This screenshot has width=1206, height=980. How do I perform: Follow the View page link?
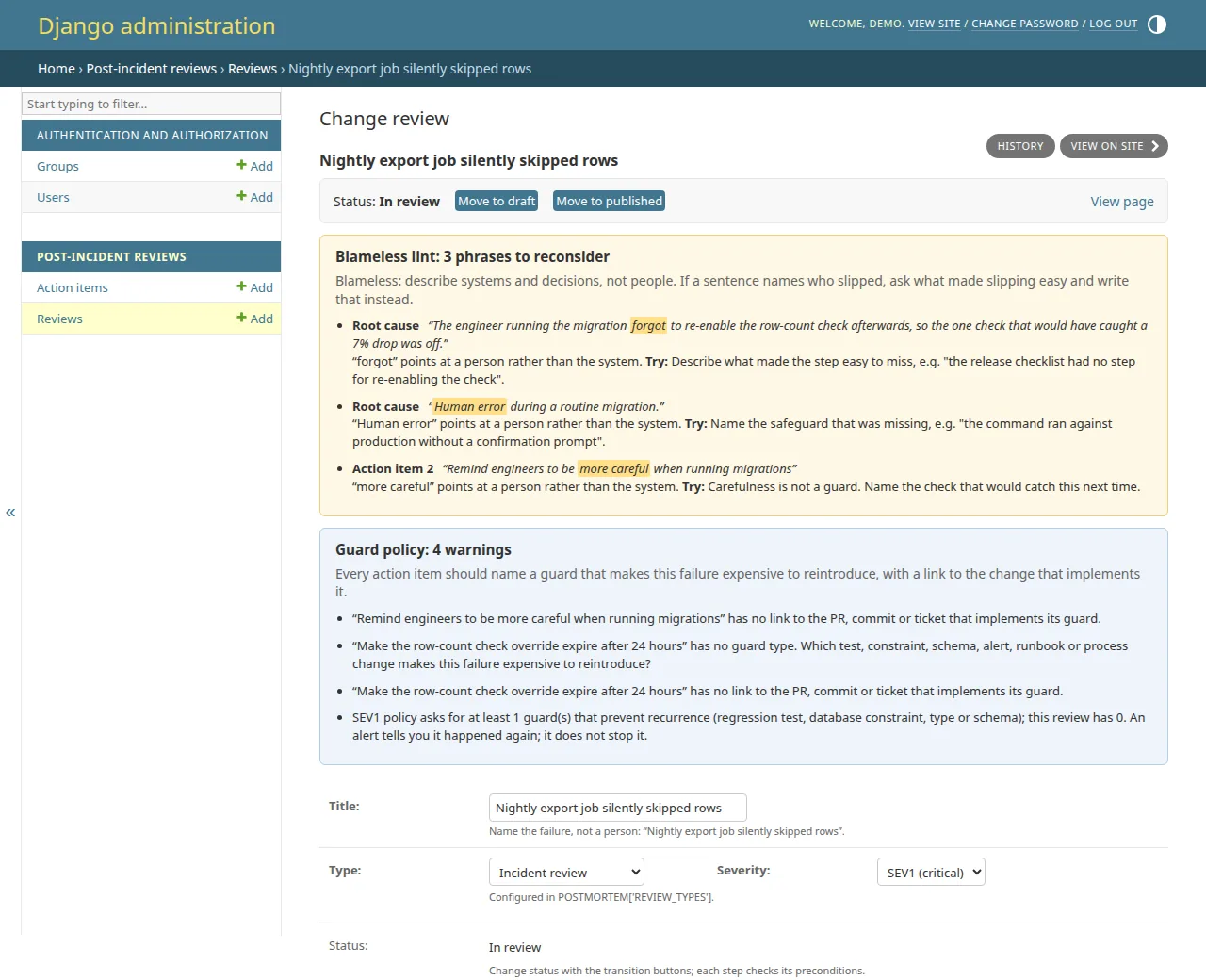[1122, 202]
